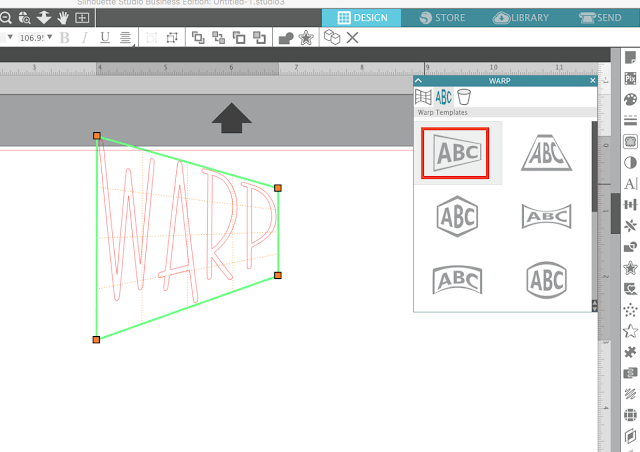Select the drag zoom tool

pos(24,18)
